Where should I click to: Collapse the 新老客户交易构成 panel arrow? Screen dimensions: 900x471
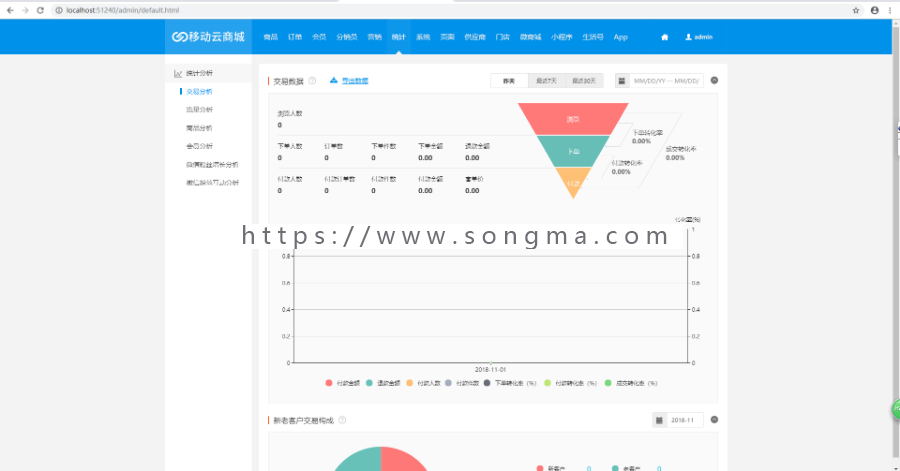pos(714,419)
